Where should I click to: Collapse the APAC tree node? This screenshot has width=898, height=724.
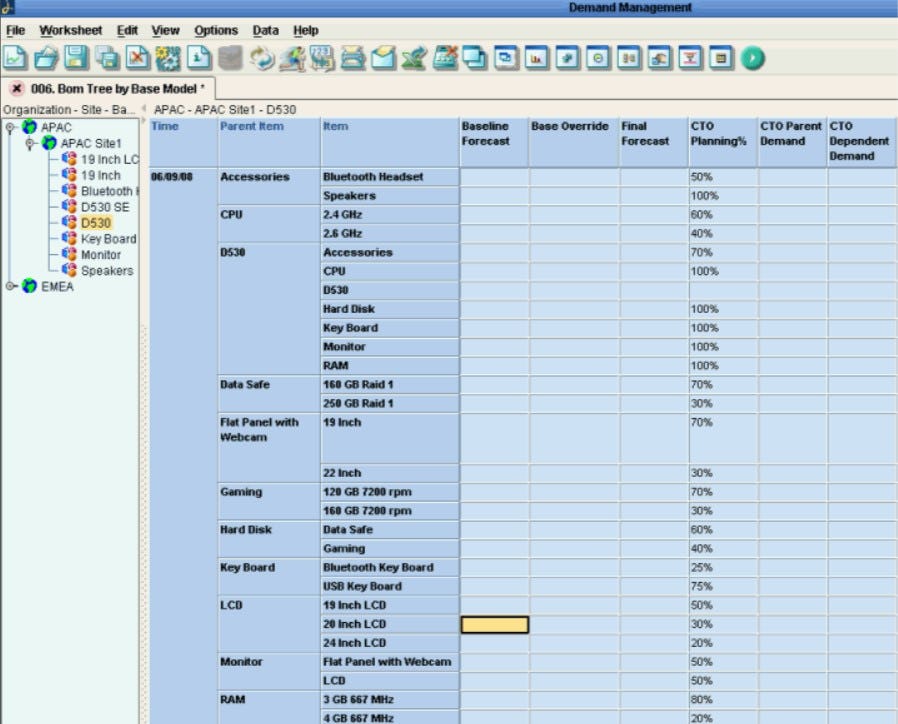click(x=10, y=127)
